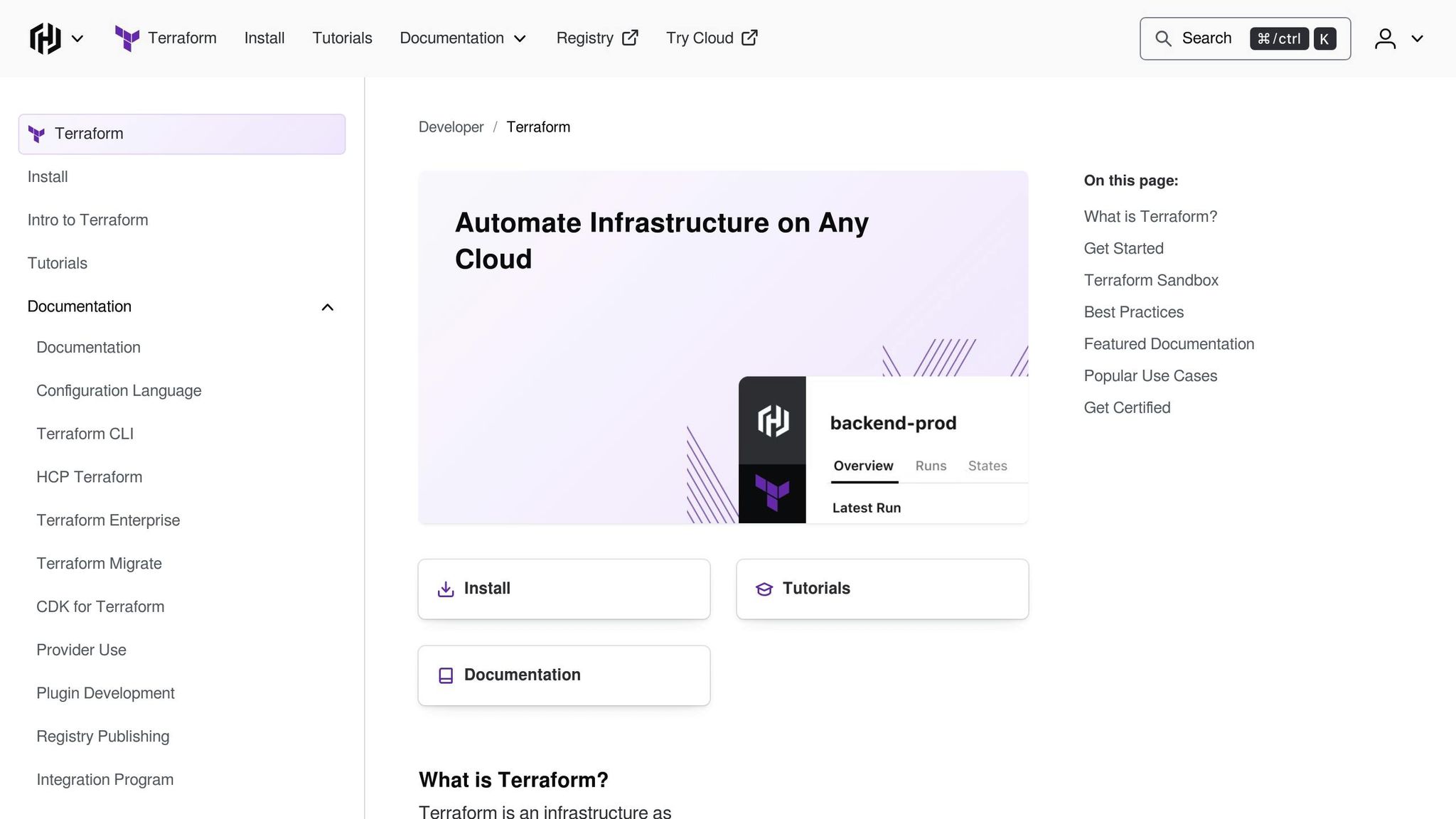Click the Terraform Sandbox page link
The width and height of the screenshot is (1456, 819).
point(1151,279)
